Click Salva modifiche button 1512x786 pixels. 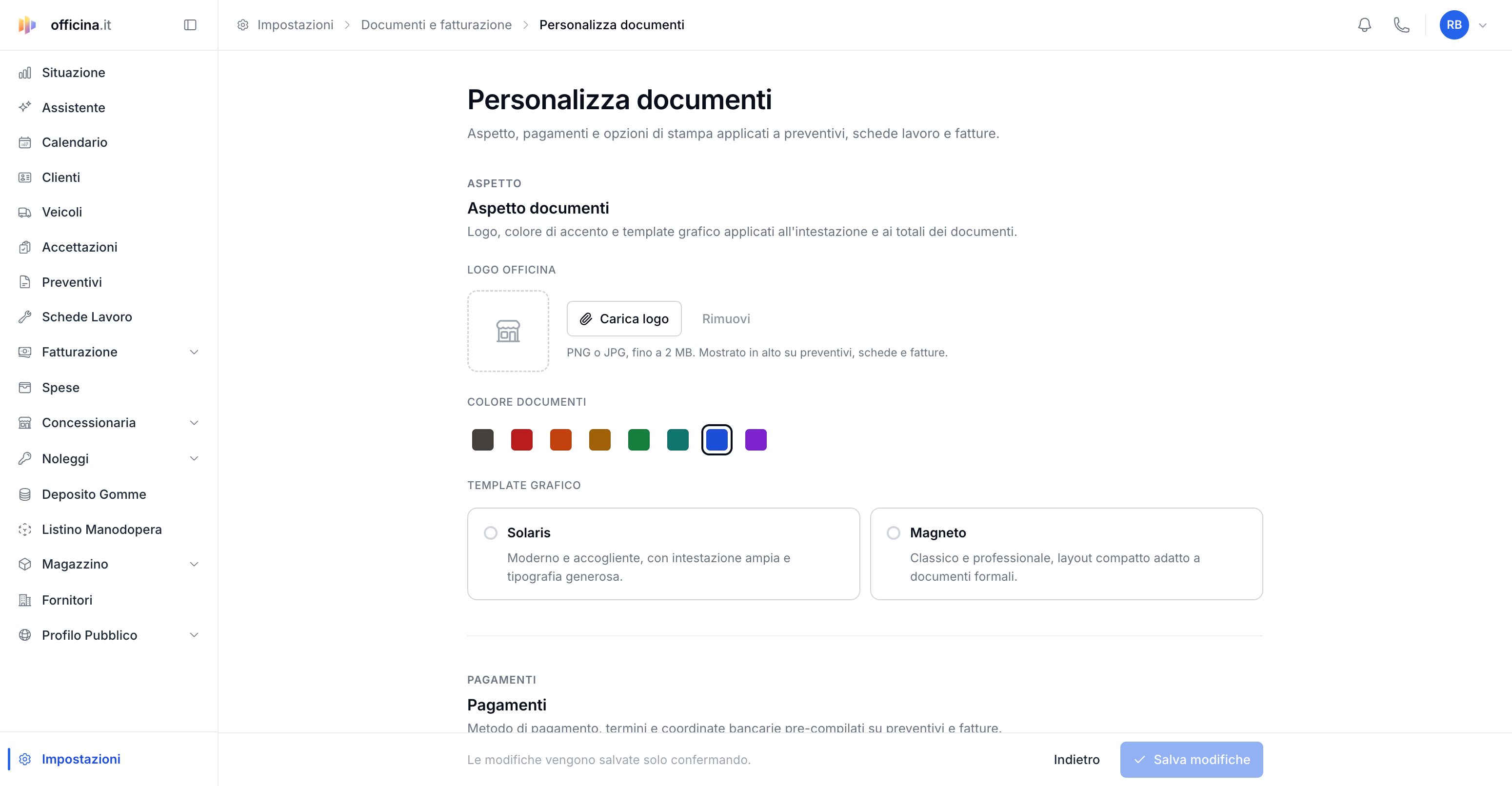click(x=1192, y=760)
